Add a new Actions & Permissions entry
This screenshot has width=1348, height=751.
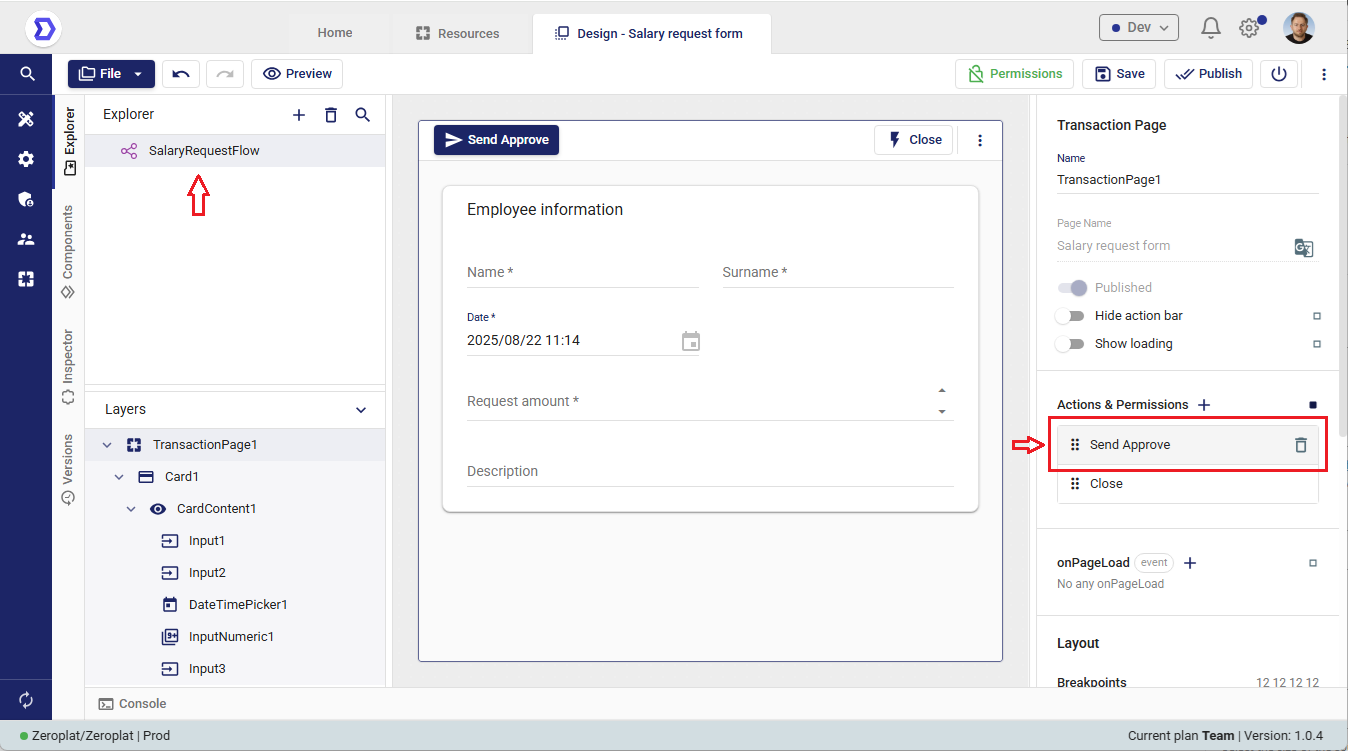[x=1204, y=405]
